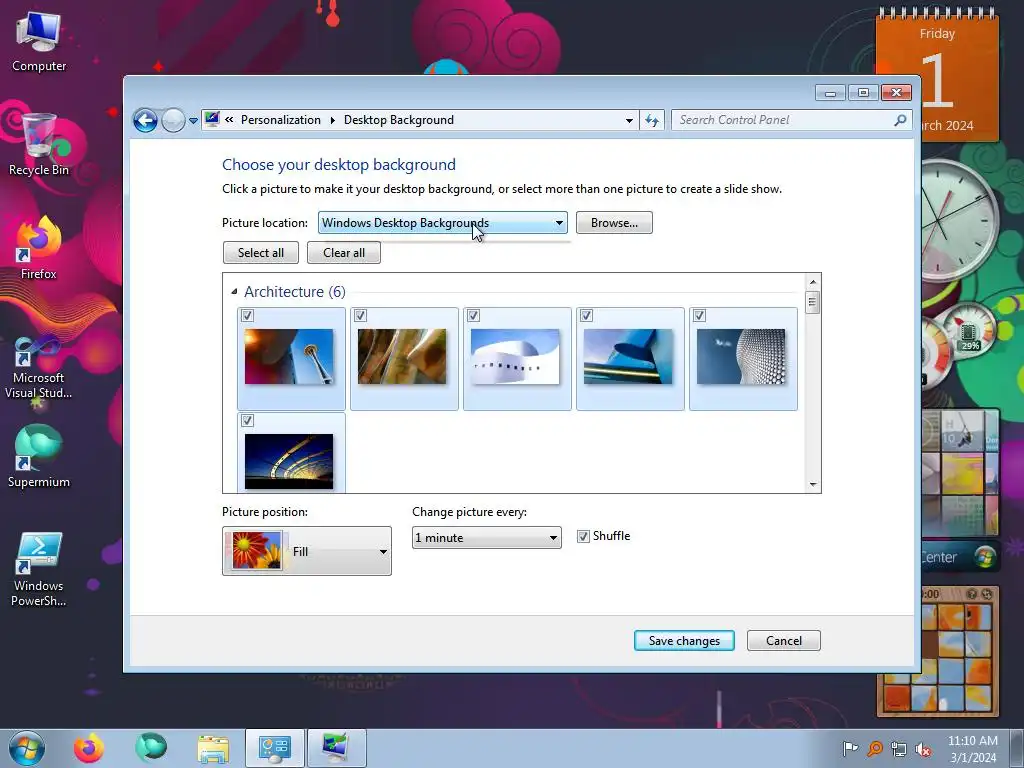This screenshot has height=768, width=1024.
Task: Click the analog clock gadget
Action: [x=958, y=220]
